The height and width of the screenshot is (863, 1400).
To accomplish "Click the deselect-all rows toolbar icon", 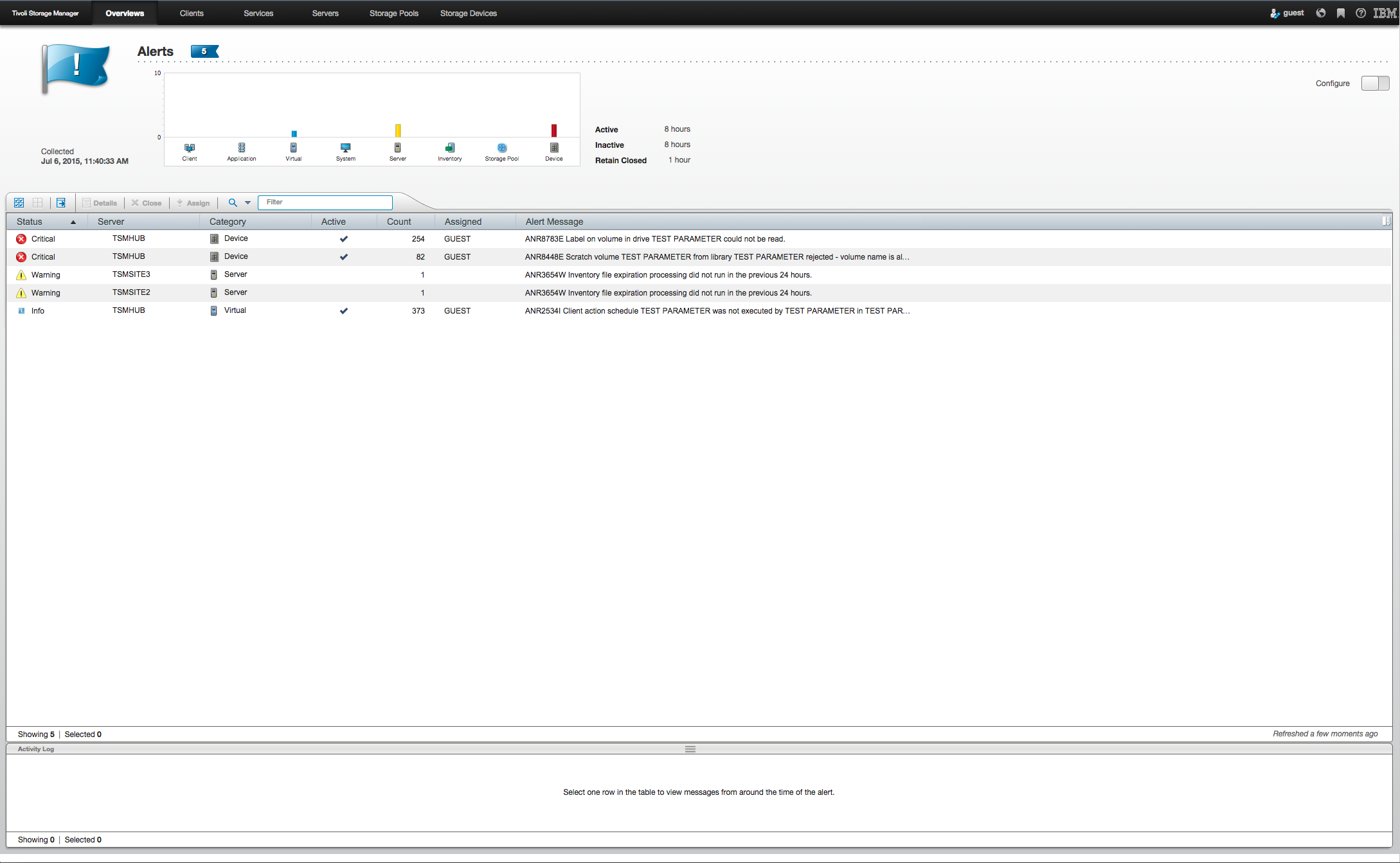I will coord(38,203).
